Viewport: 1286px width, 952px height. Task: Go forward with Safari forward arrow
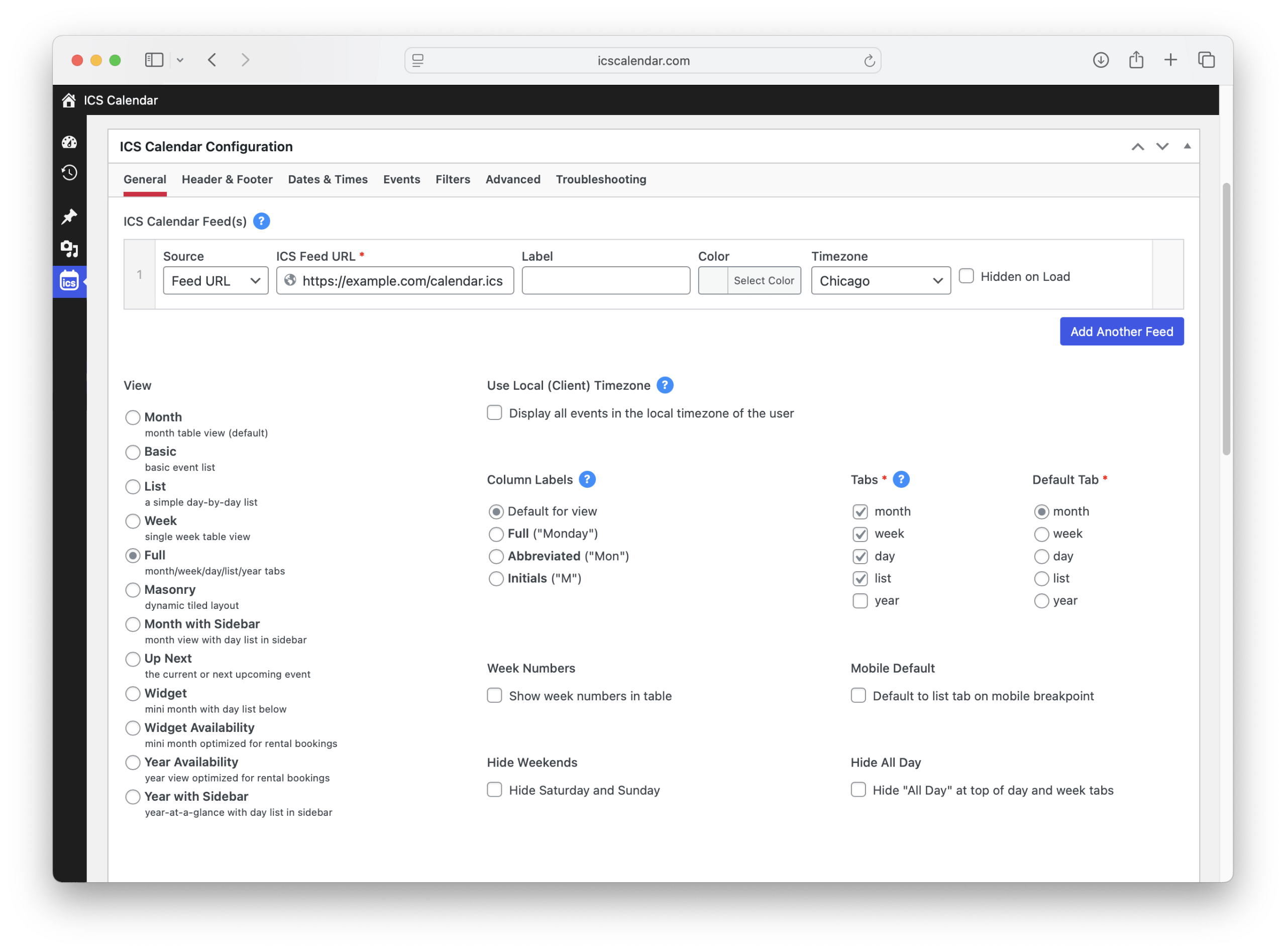(x=246, y=60)
